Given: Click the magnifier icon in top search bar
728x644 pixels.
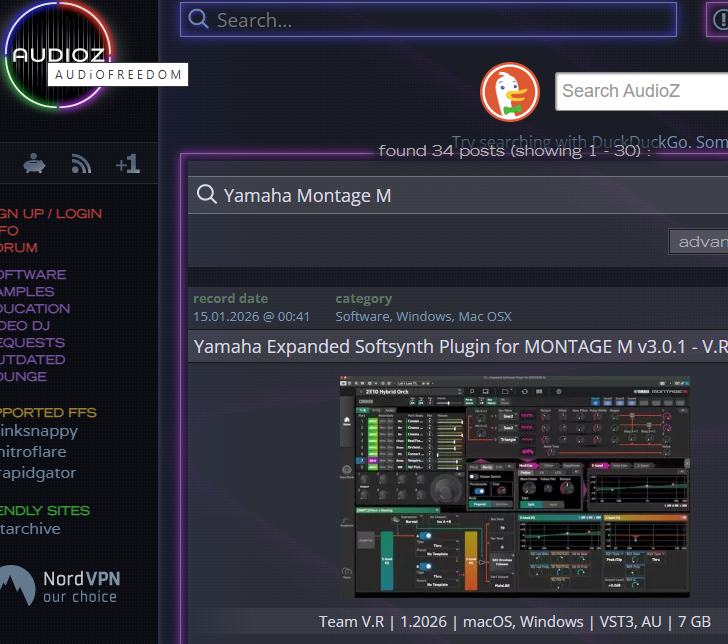Looking at the screenshot, I should 198,19.
